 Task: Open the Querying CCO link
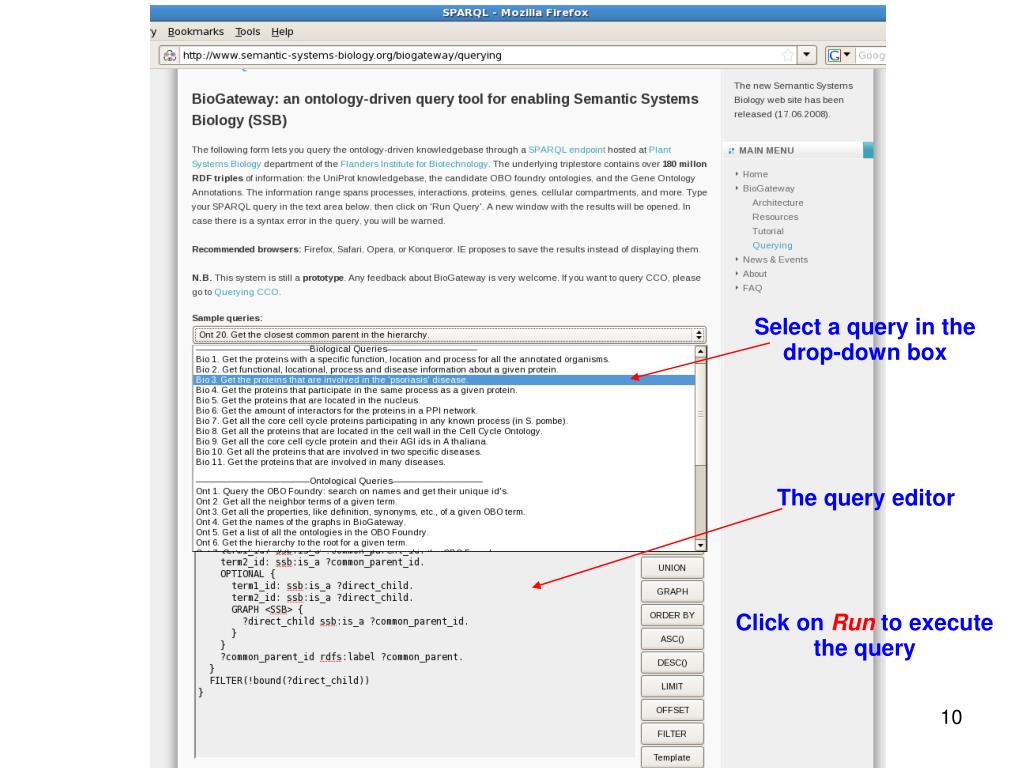point(246,292)
